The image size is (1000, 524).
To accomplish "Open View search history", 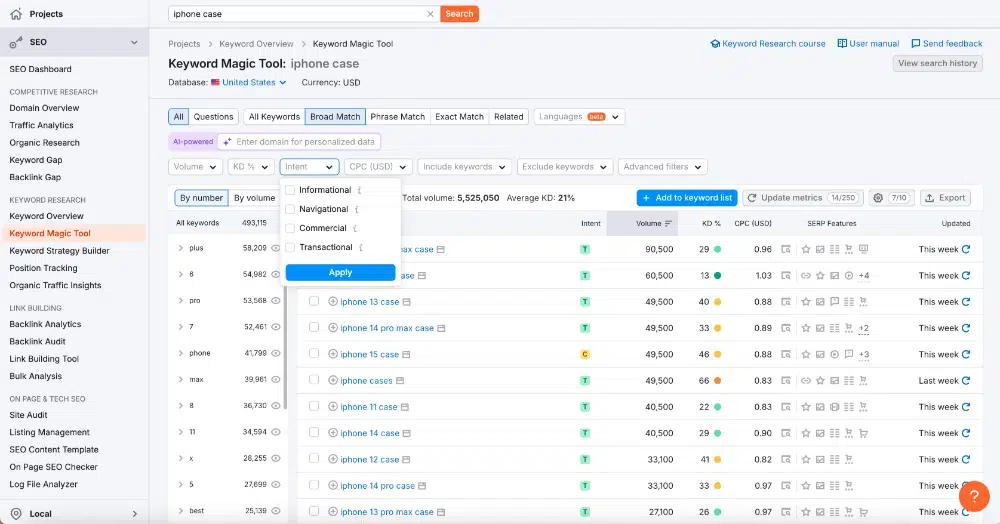I will tap(938, 63).
